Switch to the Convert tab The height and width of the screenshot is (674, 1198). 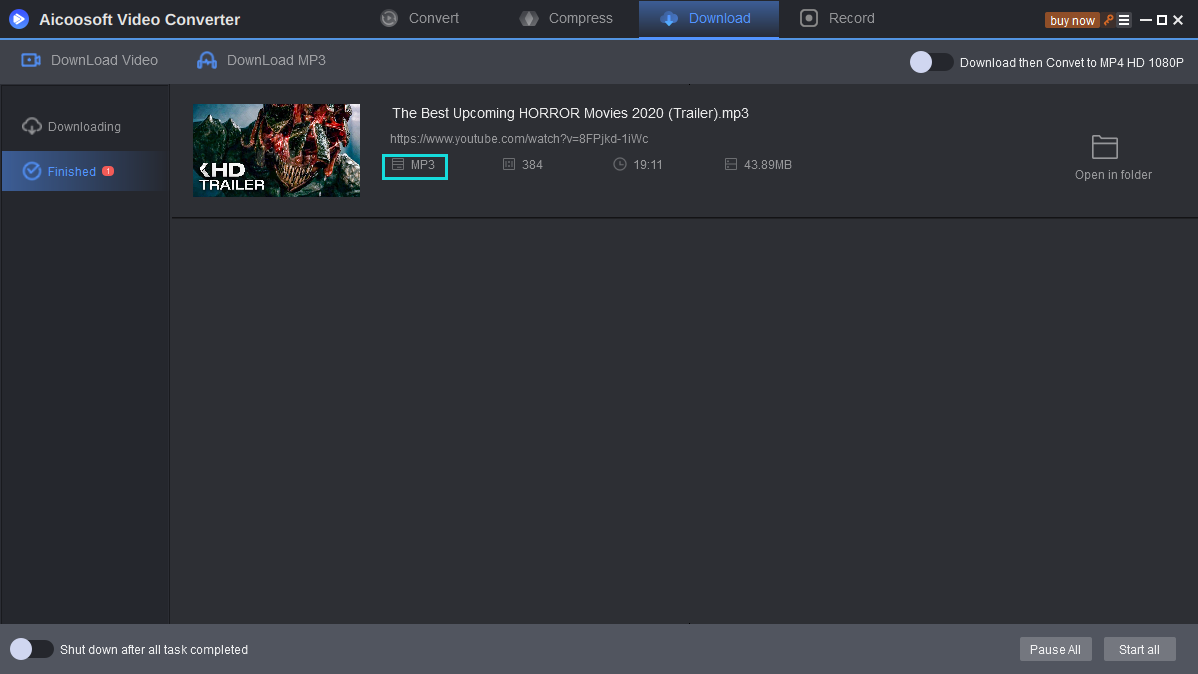[x=420, y=18]
